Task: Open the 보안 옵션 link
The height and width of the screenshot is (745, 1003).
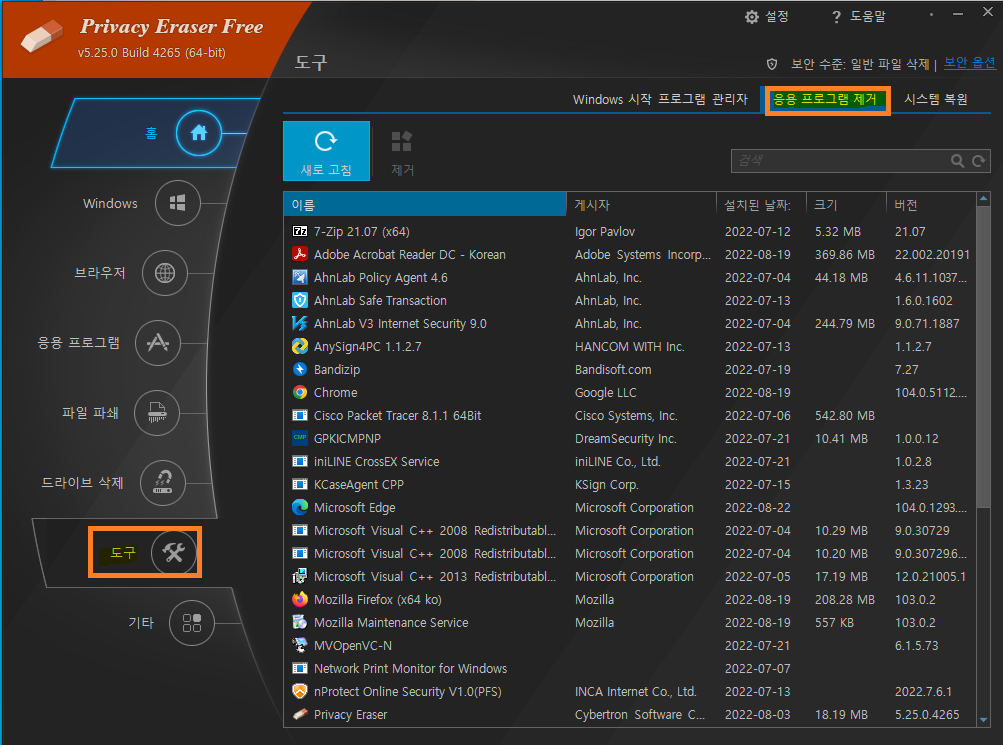Action: [970, 63]
